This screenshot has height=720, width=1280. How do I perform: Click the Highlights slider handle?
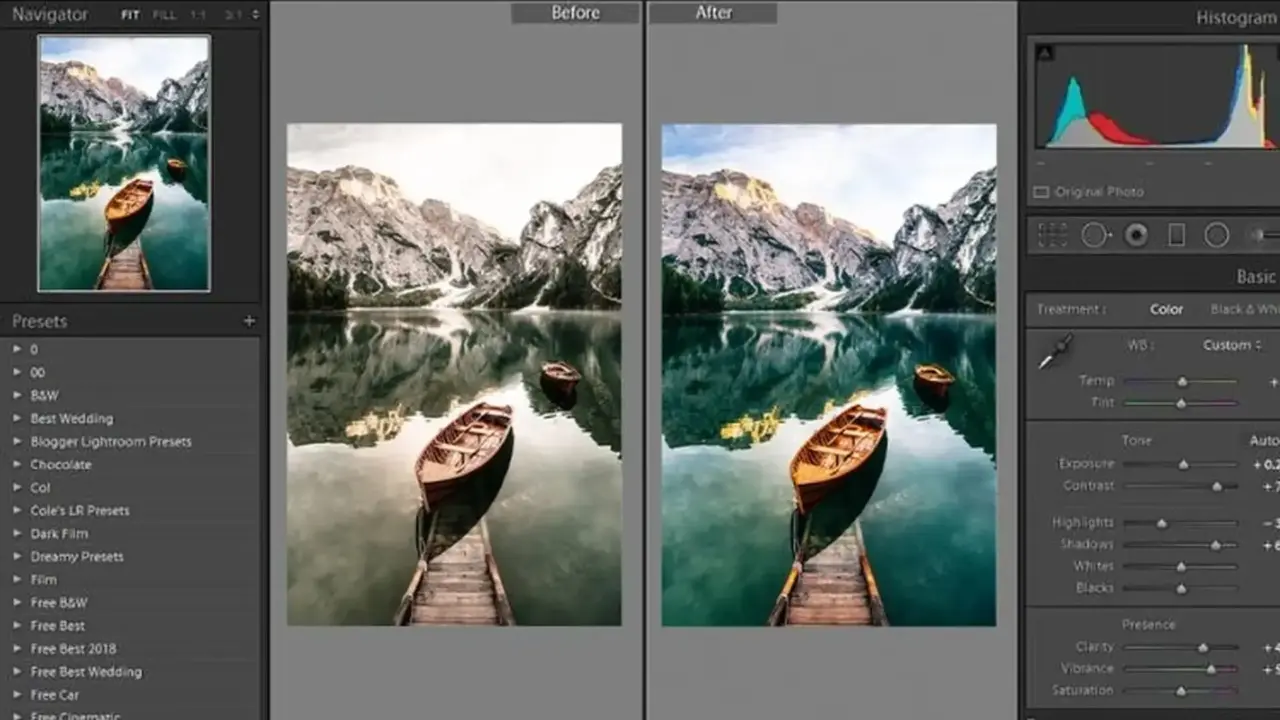point(1161,523)
